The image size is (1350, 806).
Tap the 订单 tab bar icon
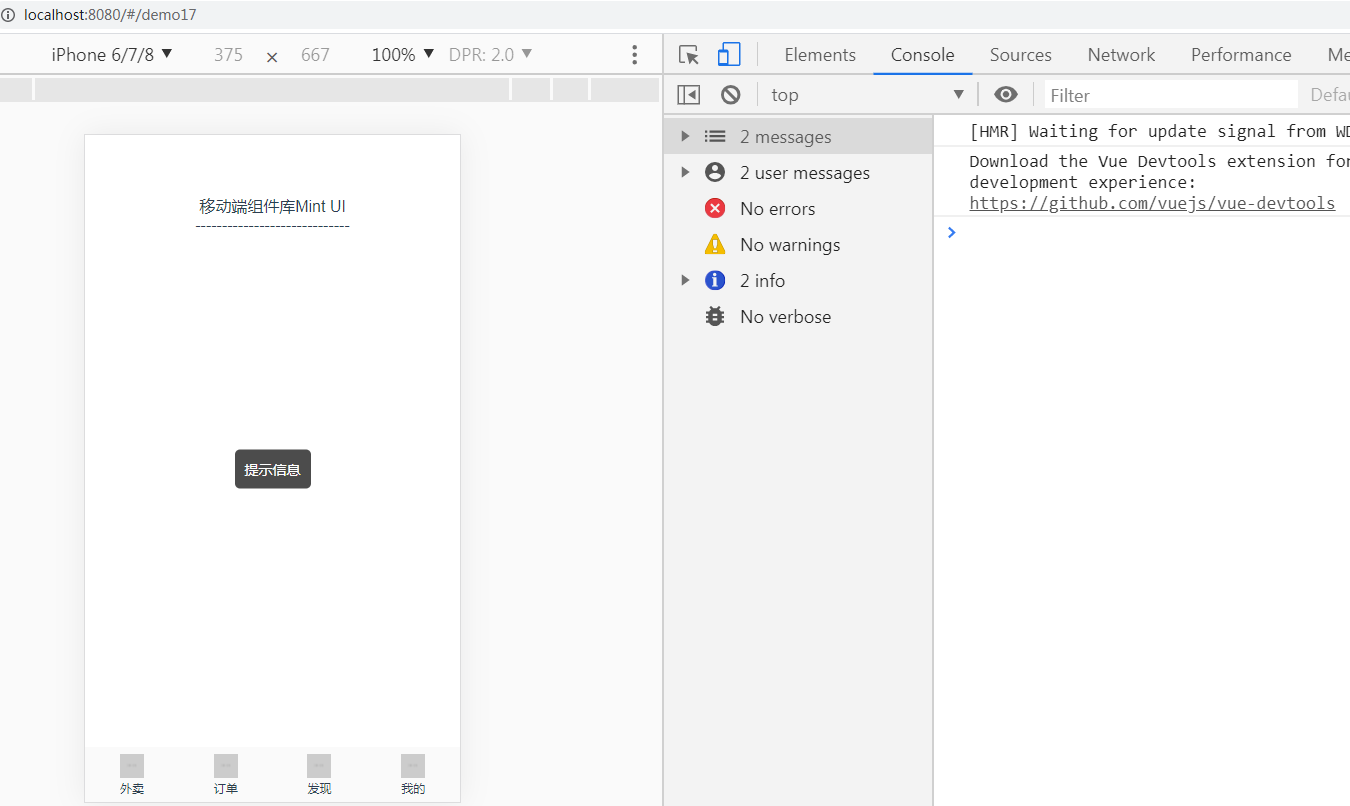point(226,766)
